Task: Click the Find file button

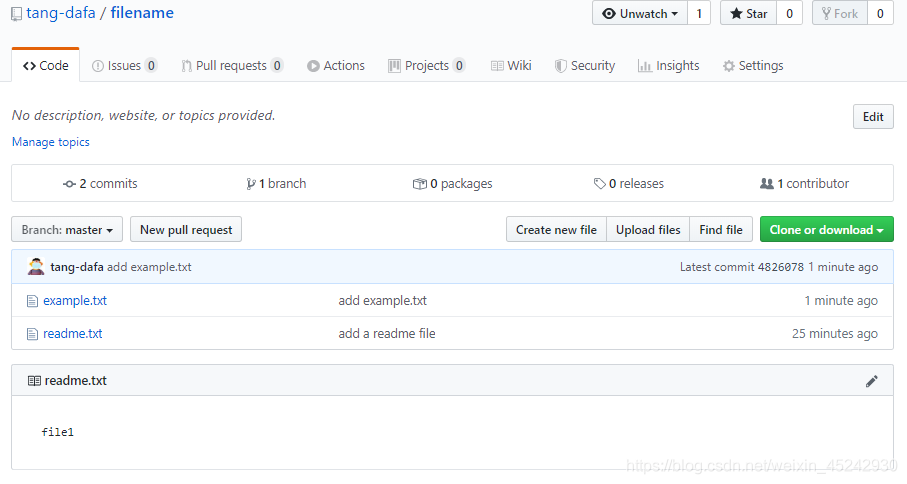Action: click(721, 230)
